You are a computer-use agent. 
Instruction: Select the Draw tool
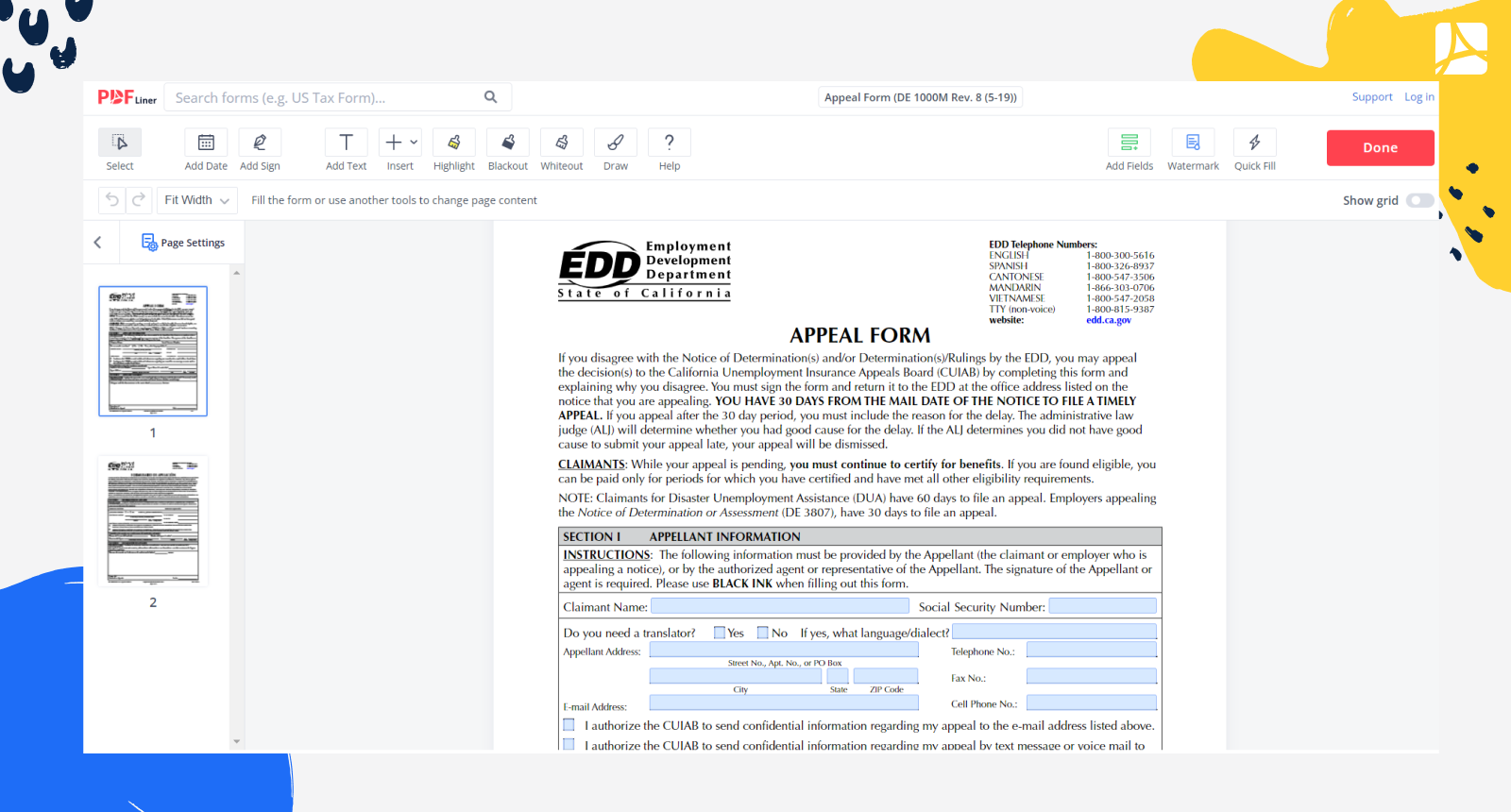pyautogui.click(x=615, y=143)
